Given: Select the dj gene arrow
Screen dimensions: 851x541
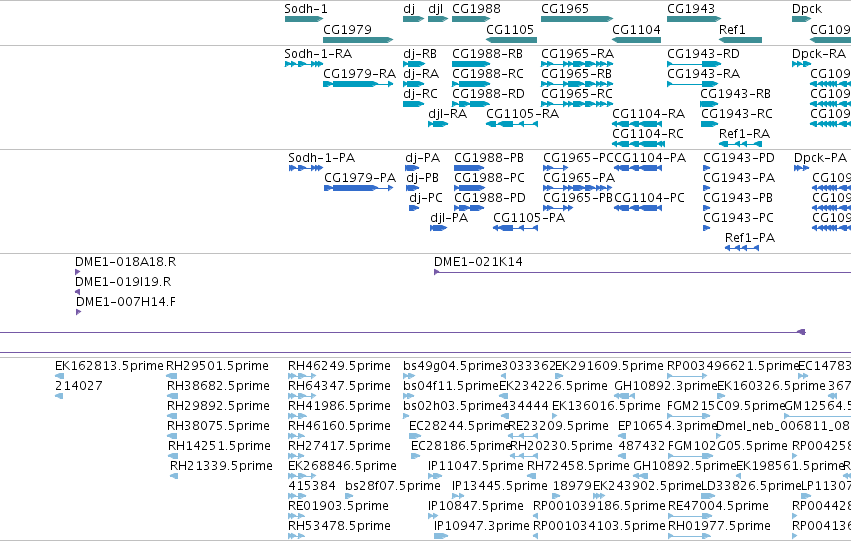Looking at the screenshot, I should pos(414,19).
